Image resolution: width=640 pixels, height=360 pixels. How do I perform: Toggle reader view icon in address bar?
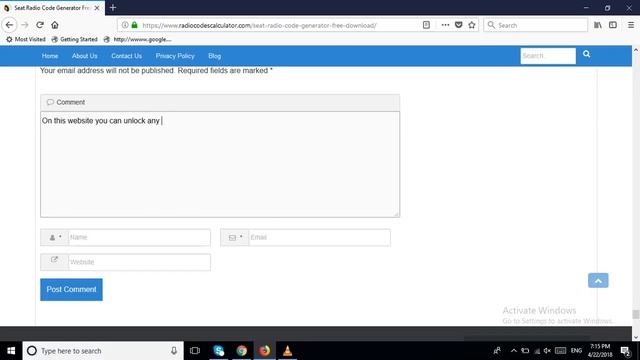[426, 25]
